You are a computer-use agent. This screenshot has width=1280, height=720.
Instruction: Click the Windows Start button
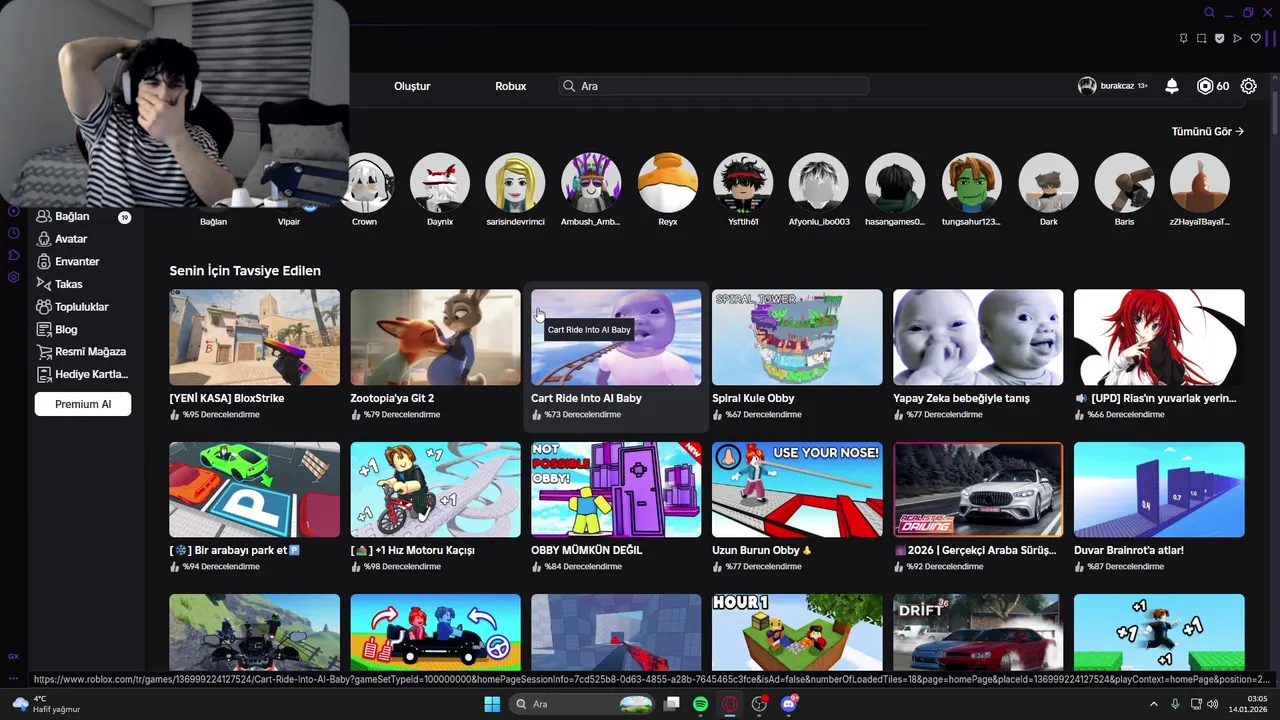tap(492, 704)
